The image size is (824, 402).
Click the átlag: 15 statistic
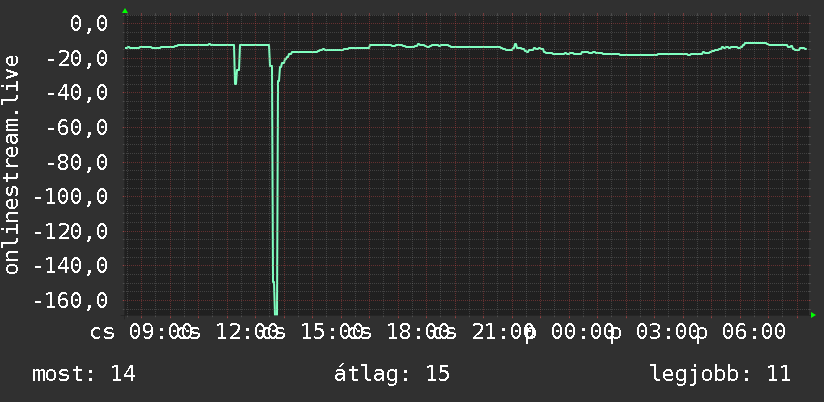coord(392,374)
